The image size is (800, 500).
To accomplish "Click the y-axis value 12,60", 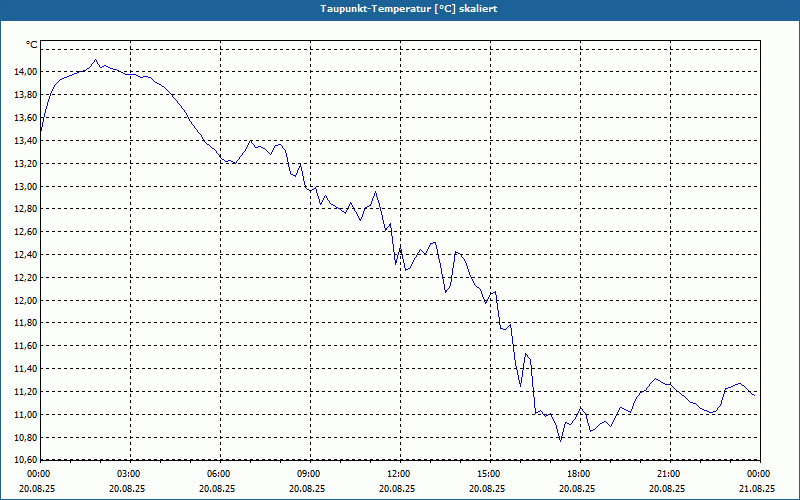I will click(x=26, y=232).
